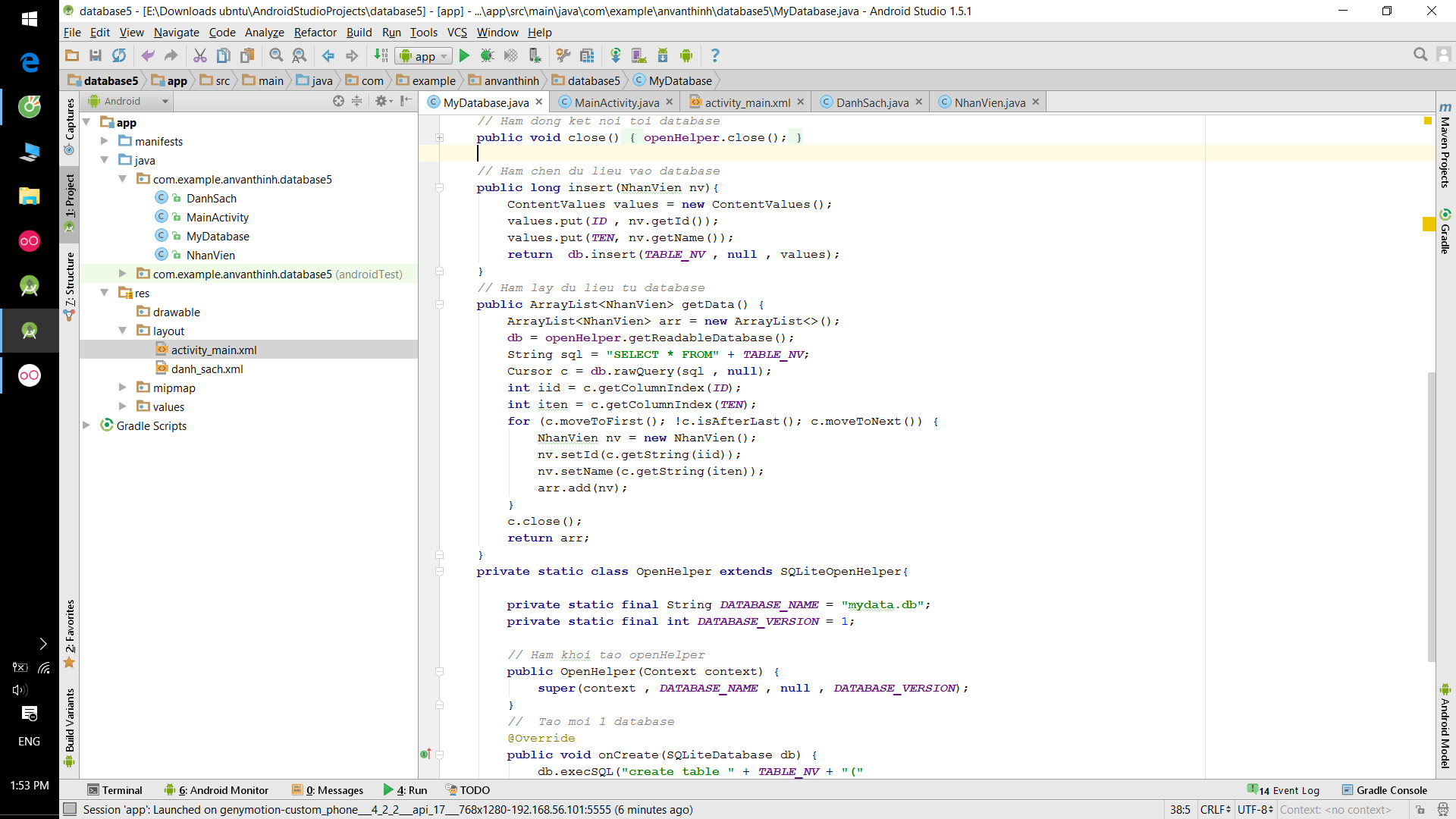Toggle the 7: Structure side panel

click(70, 282)
